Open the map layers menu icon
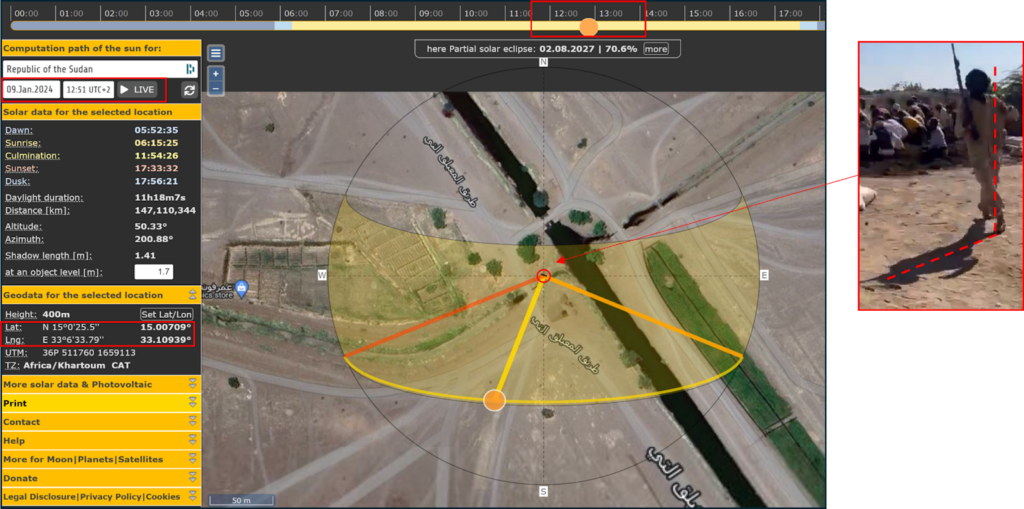This screenshot has width=1024, height=509. point(216,53)
